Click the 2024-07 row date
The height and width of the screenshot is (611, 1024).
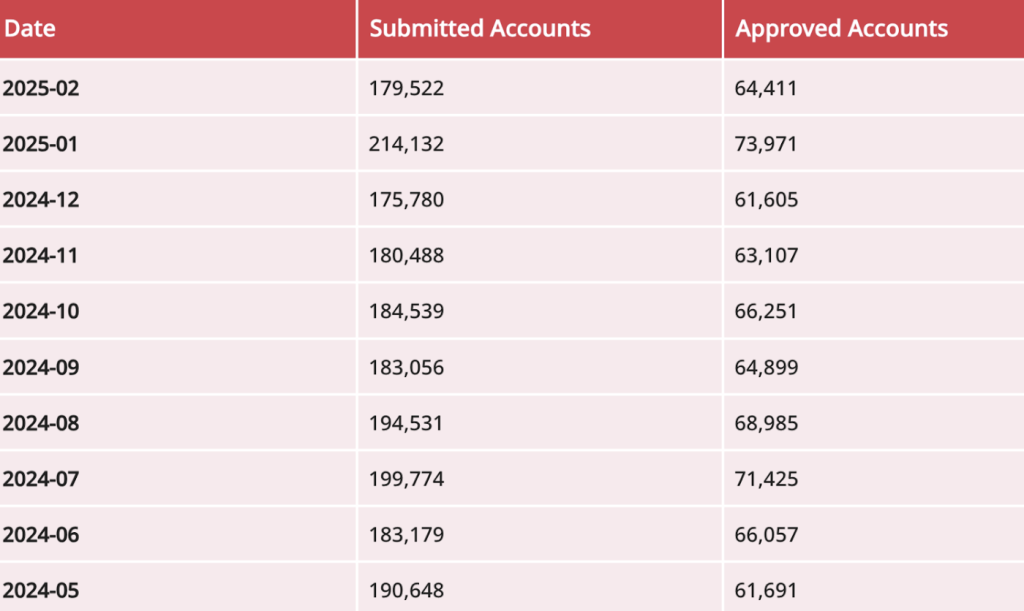point(41,480)
